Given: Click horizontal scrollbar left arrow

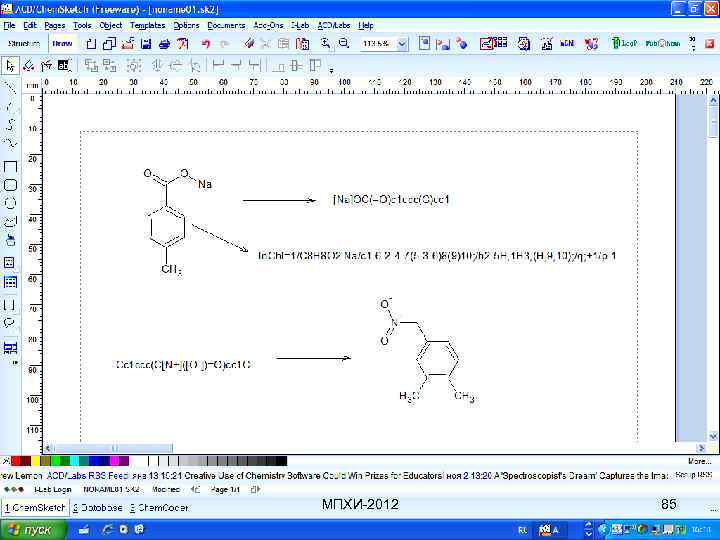Looking at the screenshot, I should [x=48, y=447].
